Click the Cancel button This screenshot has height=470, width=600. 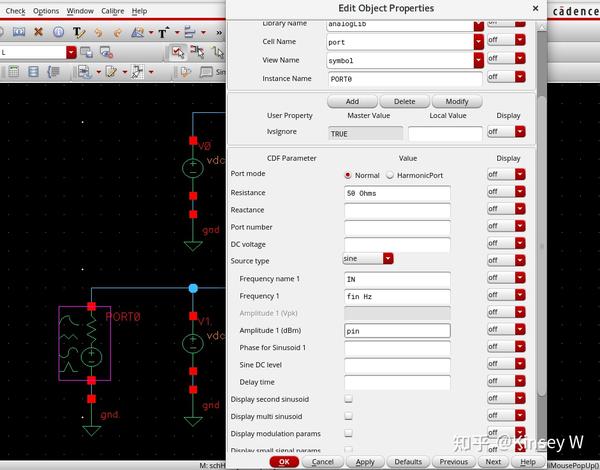pos(323,462)
